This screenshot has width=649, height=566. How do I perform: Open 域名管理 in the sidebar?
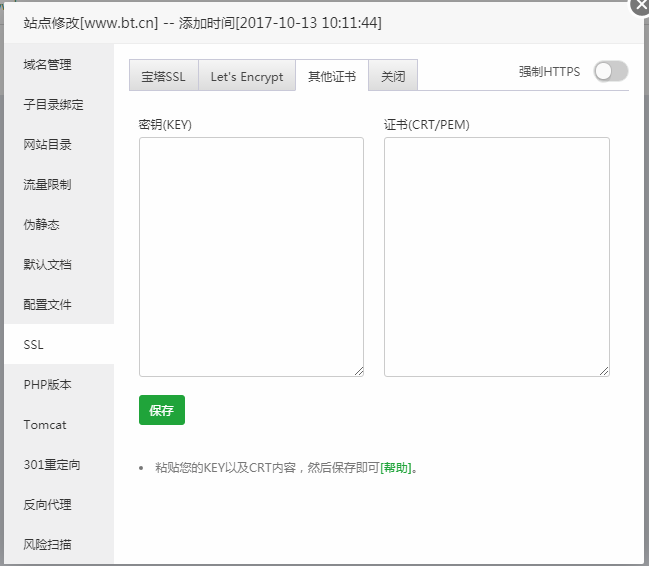pyautogui.click(x=48, y=65)
